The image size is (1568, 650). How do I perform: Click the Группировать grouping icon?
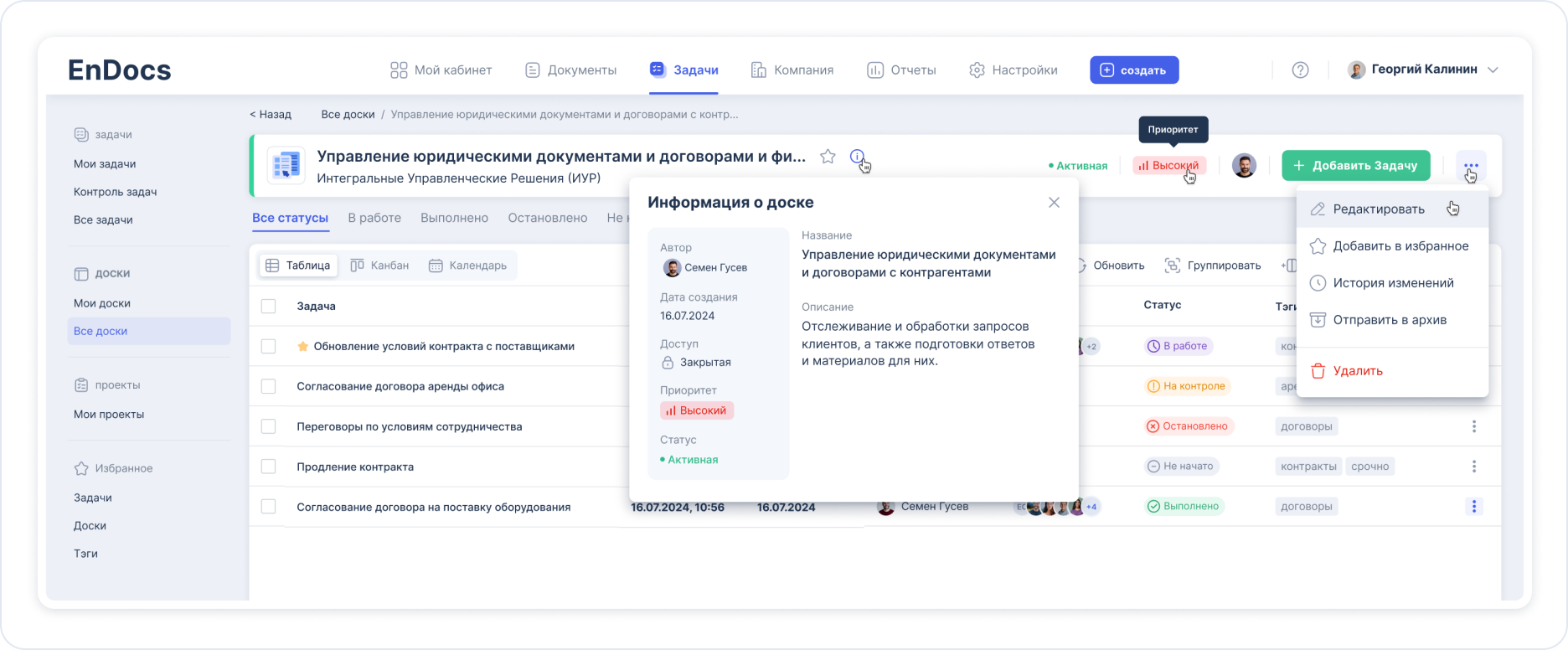coord(1173,266)
